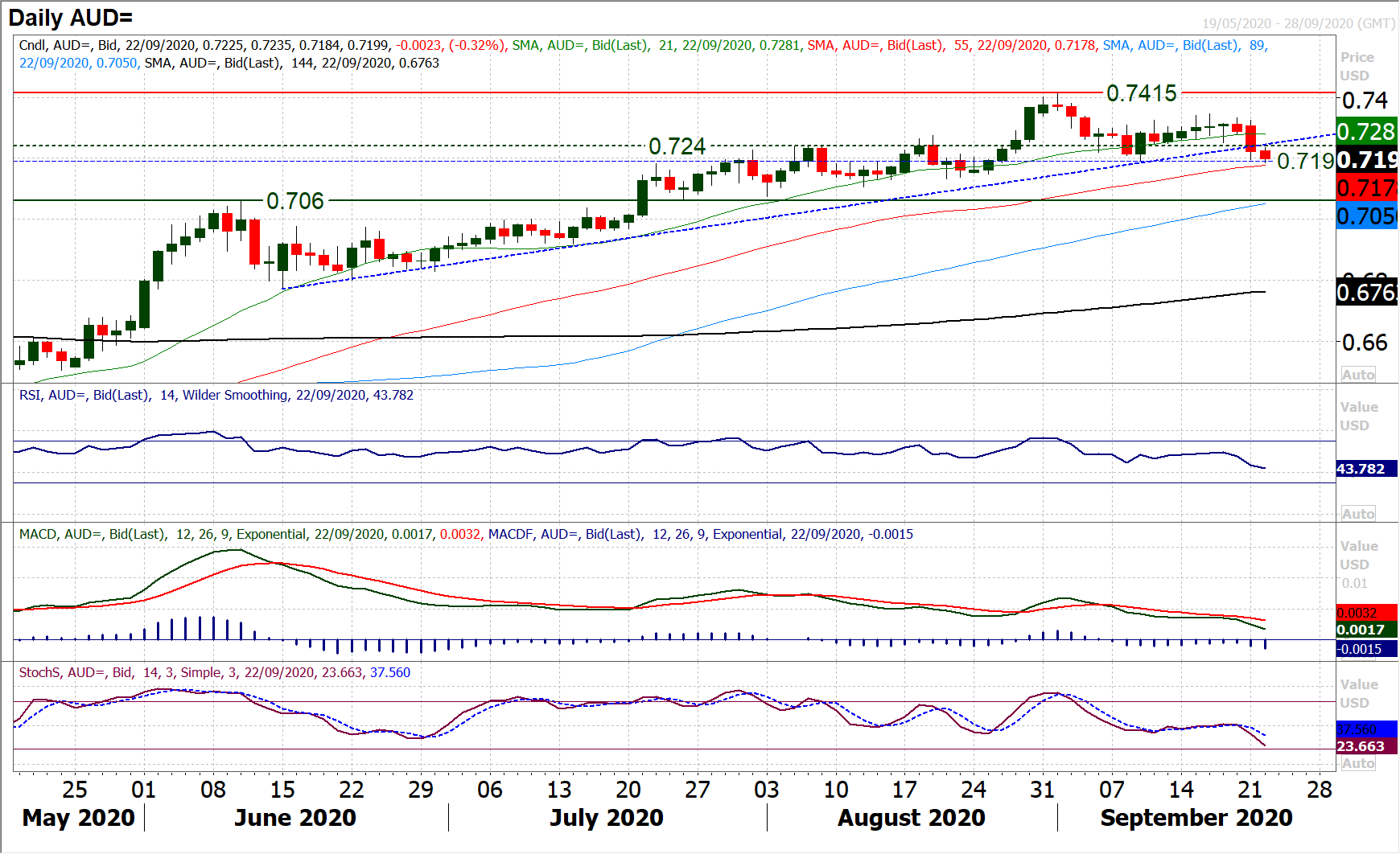Click the Auto button in RSI panel

(x=1358, y=513)
